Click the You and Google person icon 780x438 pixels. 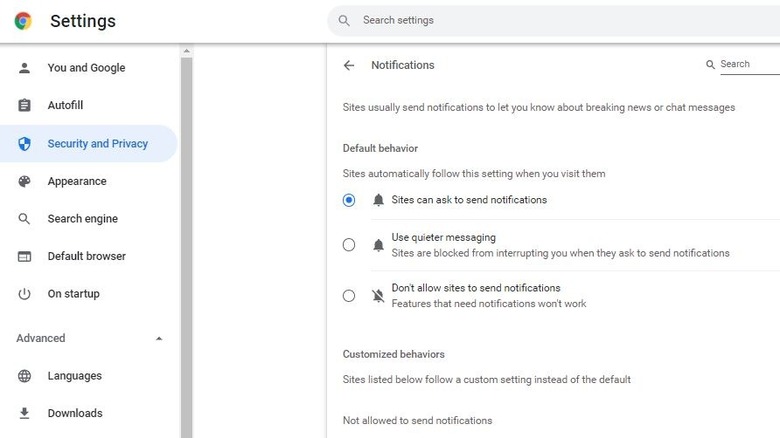pyautogui.click(x=25, y=68)
